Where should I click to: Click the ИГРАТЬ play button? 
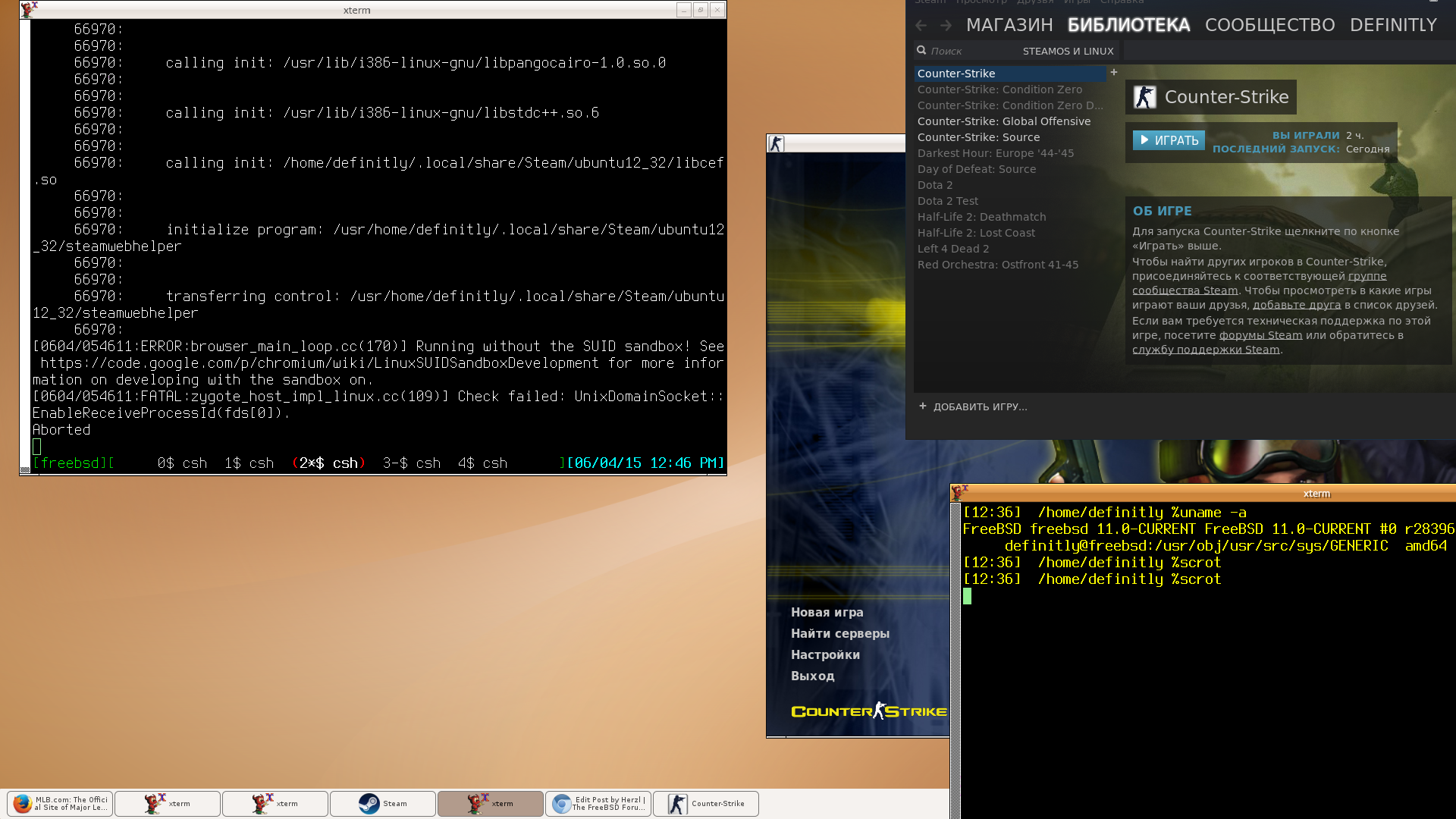point(1169,140)
